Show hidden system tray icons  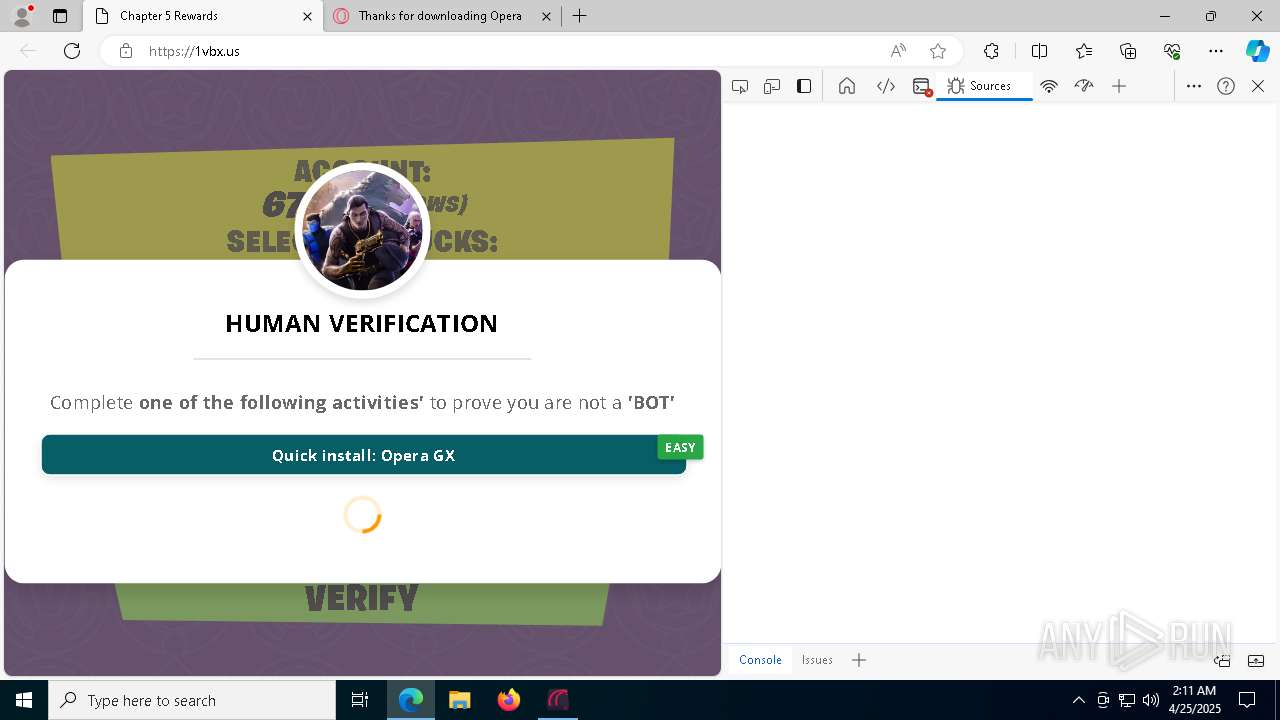pyautogui.click(x=1079, y=700)
